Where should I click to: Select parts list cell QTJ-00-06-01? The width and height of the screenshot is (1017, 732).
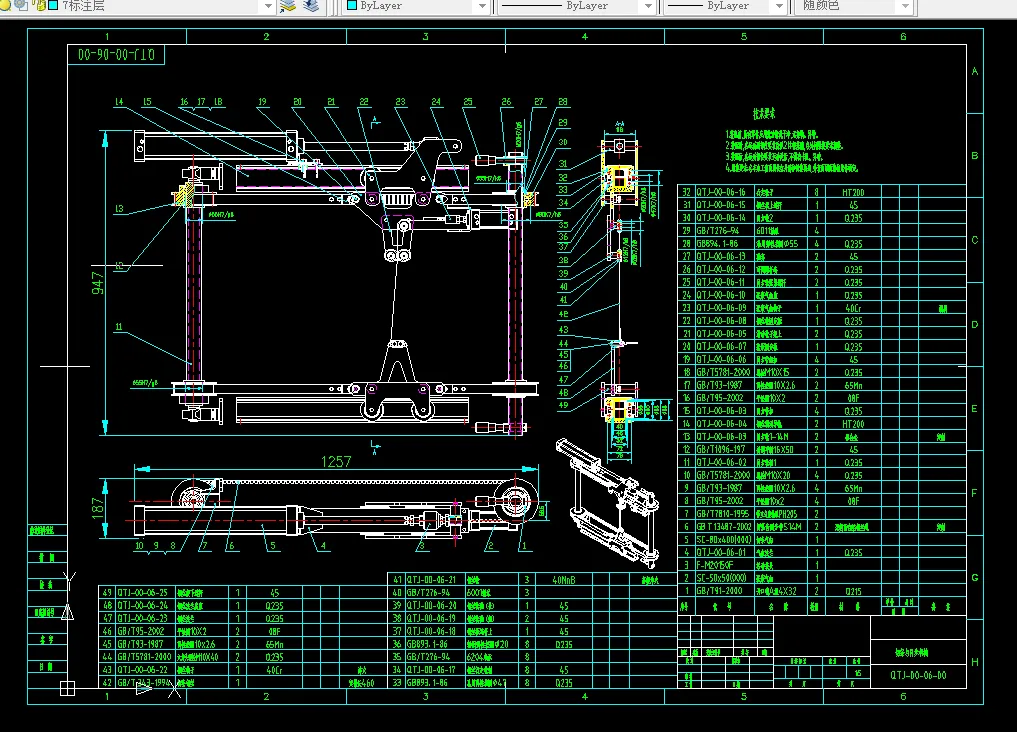tap(721, 552)
